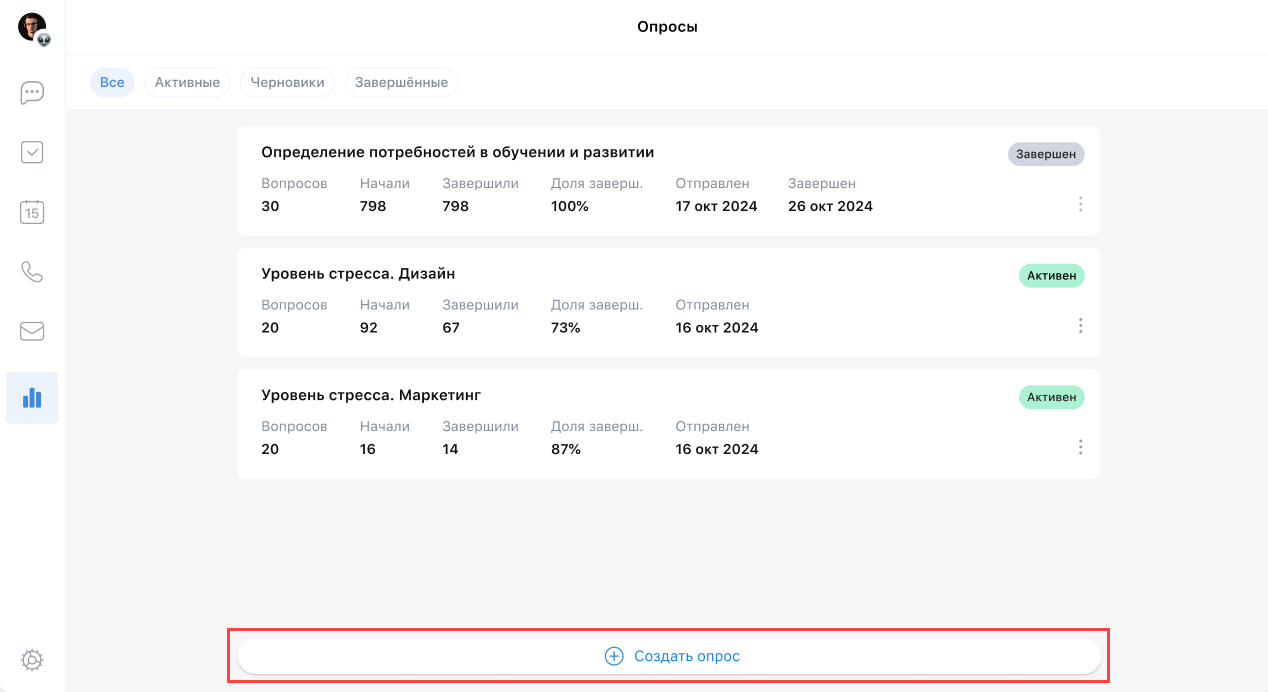1268x692 pixels.
Task: Click the Активен badge on Маркетинг survey
Action: point(1051,397)
